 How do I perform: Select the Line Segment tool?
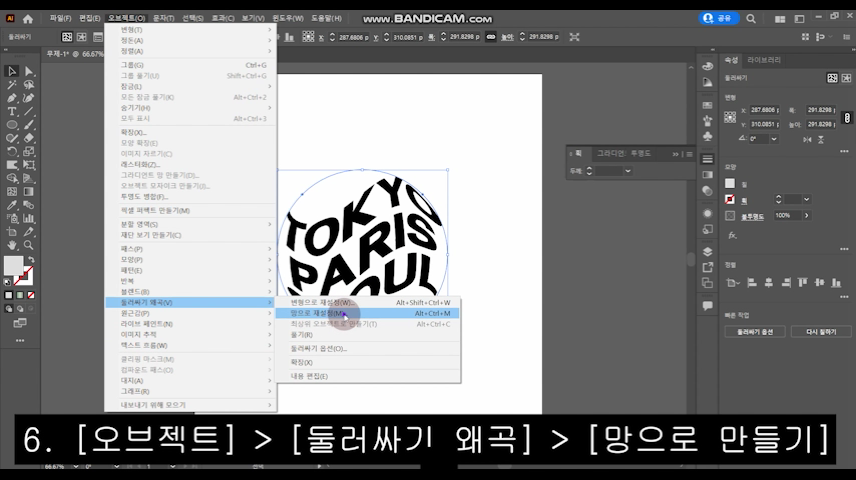[29, 111]
